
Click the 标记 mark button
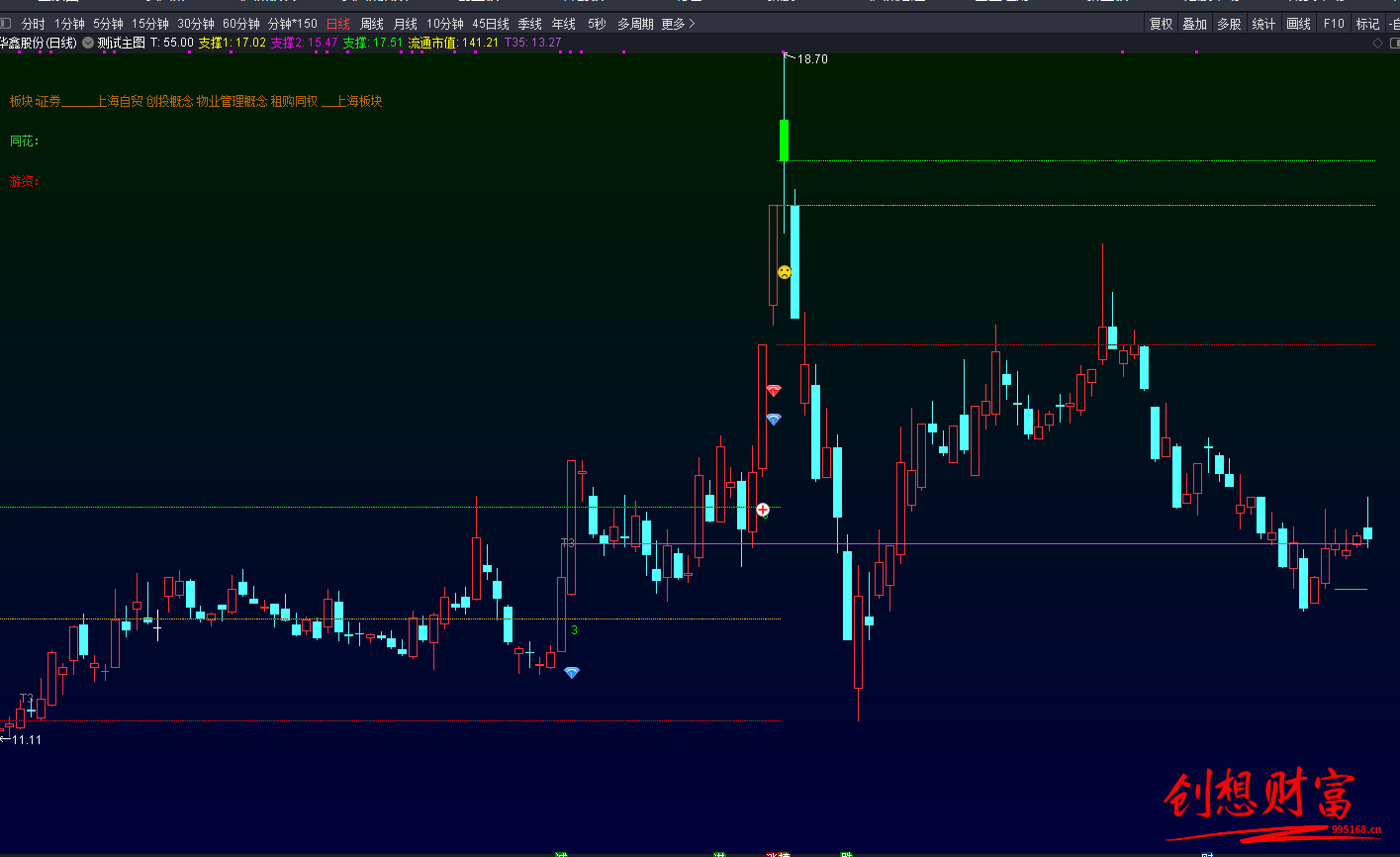point(1367,24)
